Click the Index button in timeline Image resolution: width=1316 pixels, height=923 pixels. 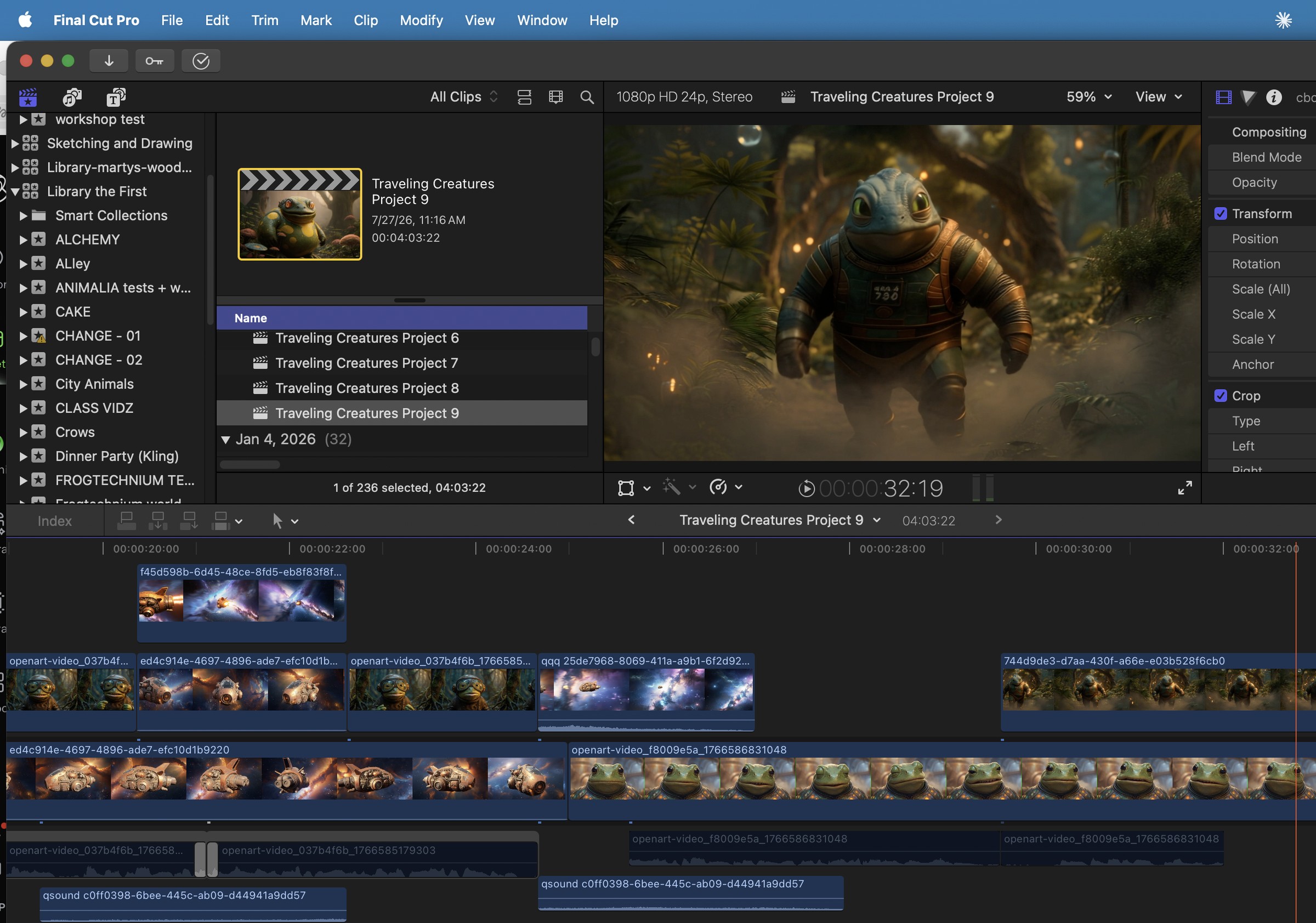point(54,521)
